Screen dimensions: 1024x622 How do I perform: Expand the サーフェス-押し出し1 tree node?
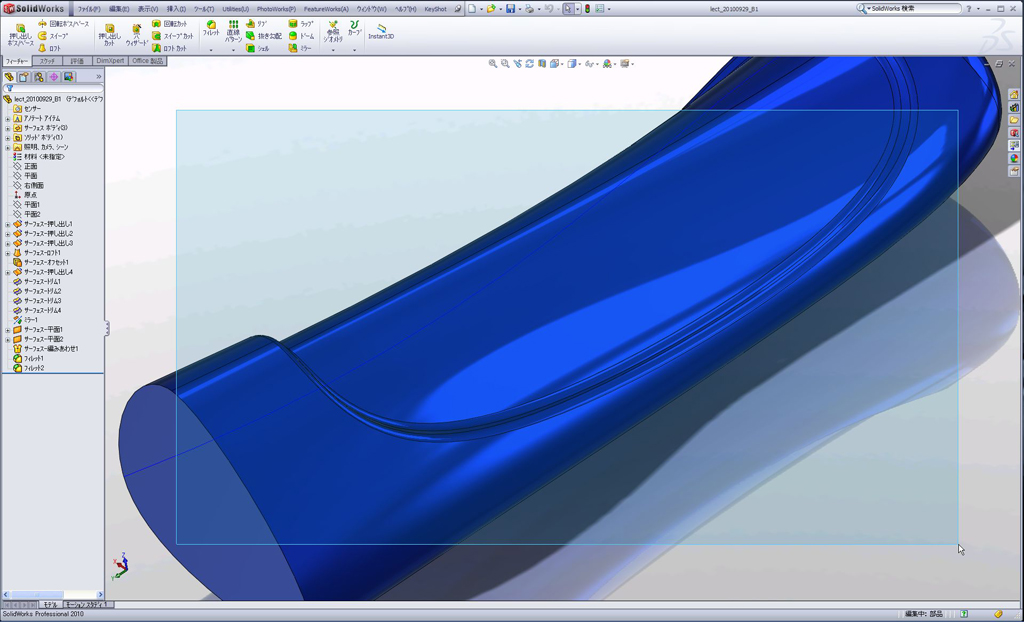[x=8, y=224]
